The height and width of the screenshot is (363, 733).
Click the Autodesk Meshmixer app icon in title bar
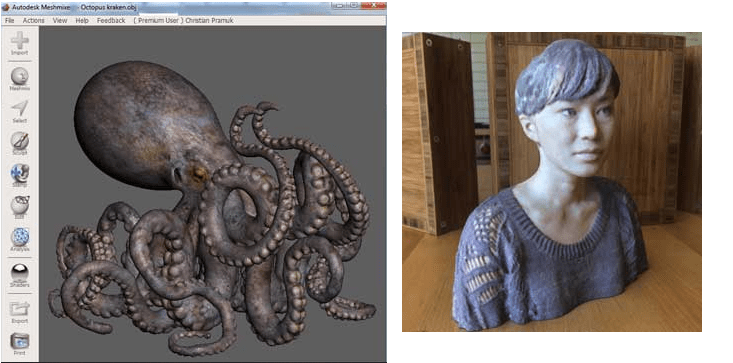6,7
